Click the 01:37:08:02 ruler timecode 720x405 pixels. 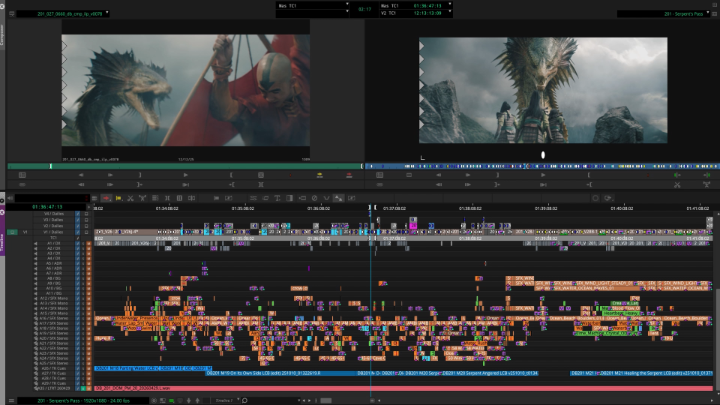coord(394,208)
